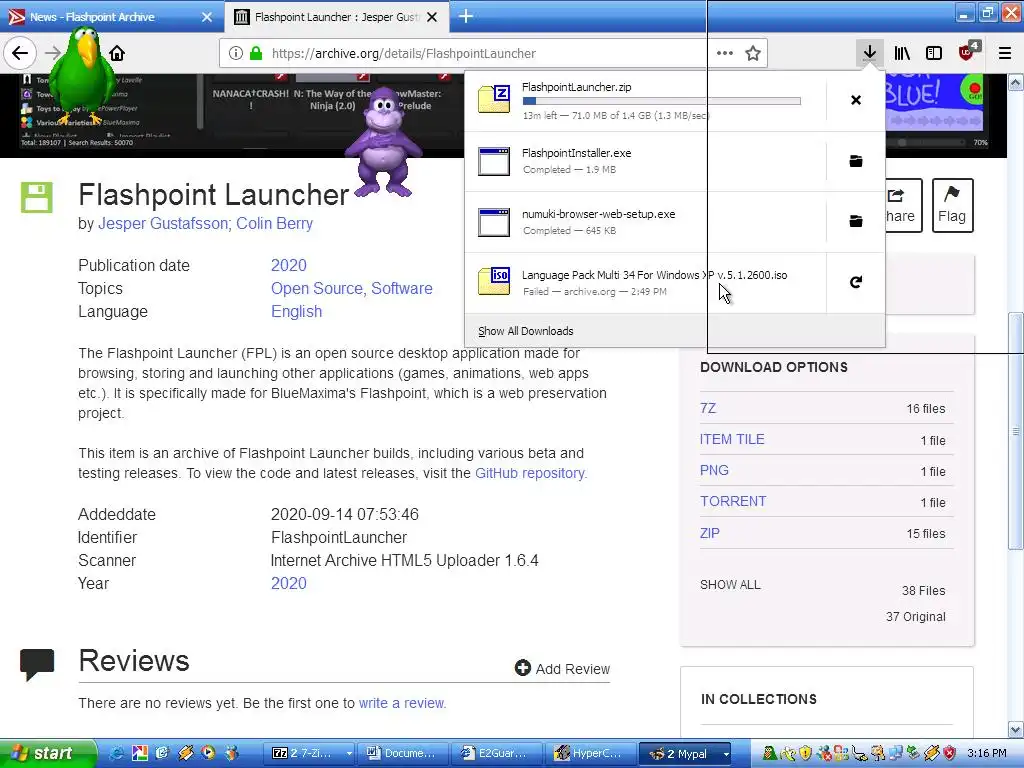Image resolution: width=1024 pixels, height=768 pixels.
Task: Click the Year 2020 link
Action: (289, 583)
